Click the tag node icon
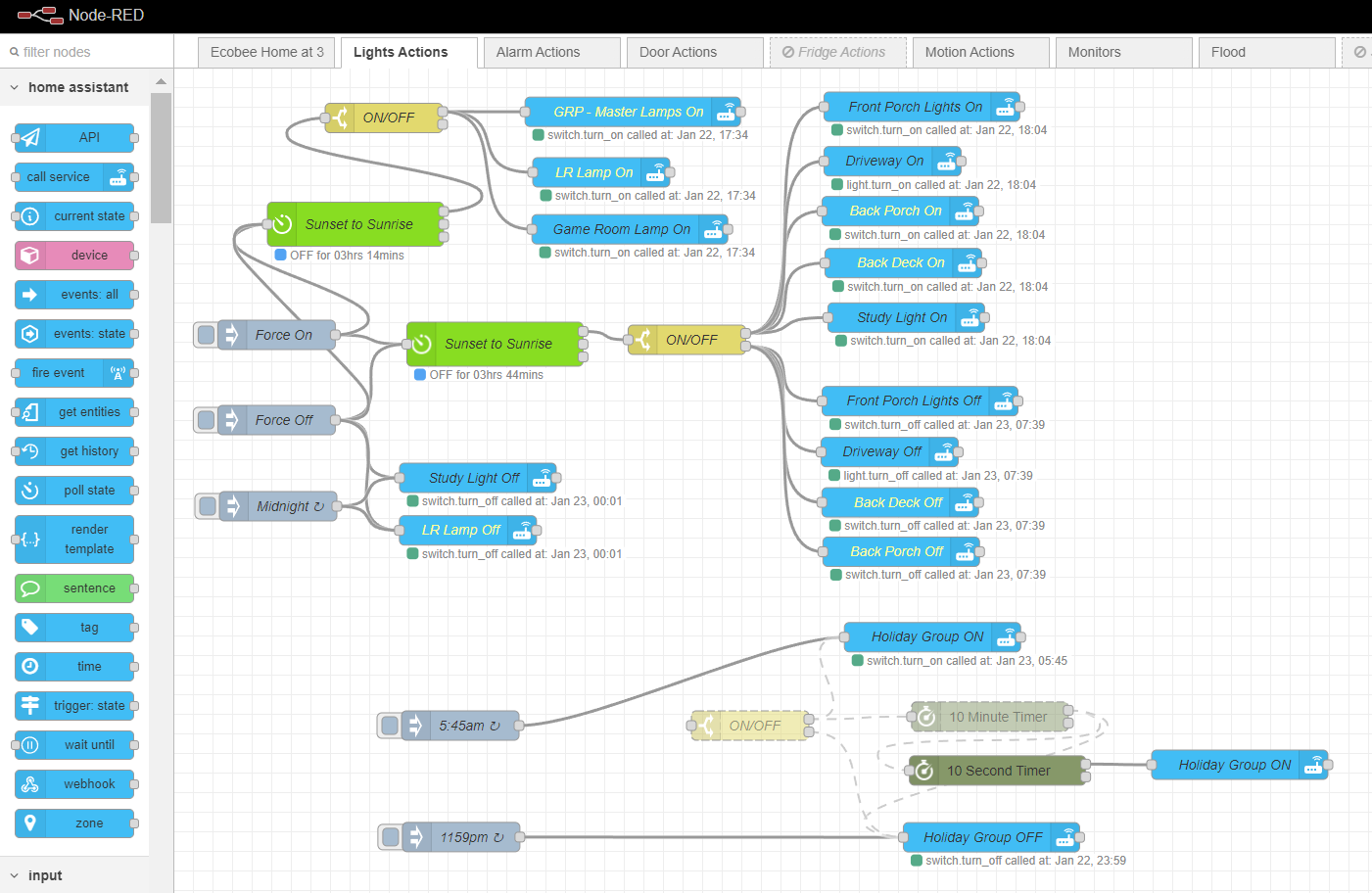The height and width of the screenshot is (893, 1372). tap(30, 628)
